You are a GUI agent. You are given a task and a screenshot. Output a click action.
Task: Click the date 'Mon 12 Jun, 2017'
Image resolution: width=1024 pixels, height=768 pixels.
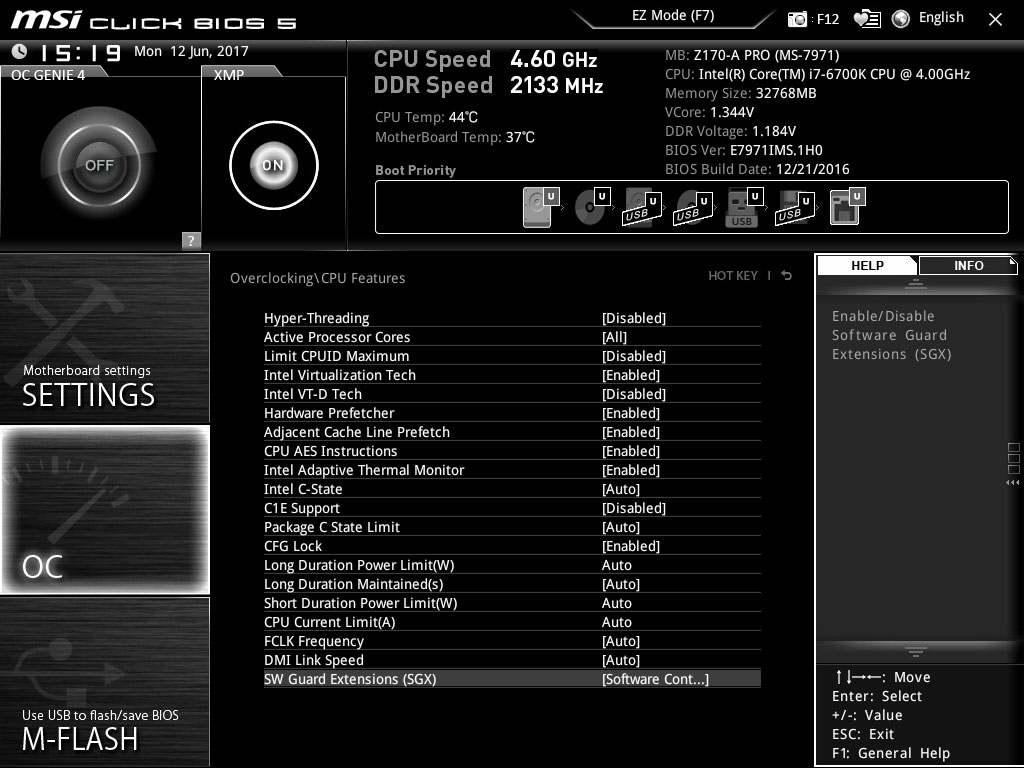click(191, 51)
